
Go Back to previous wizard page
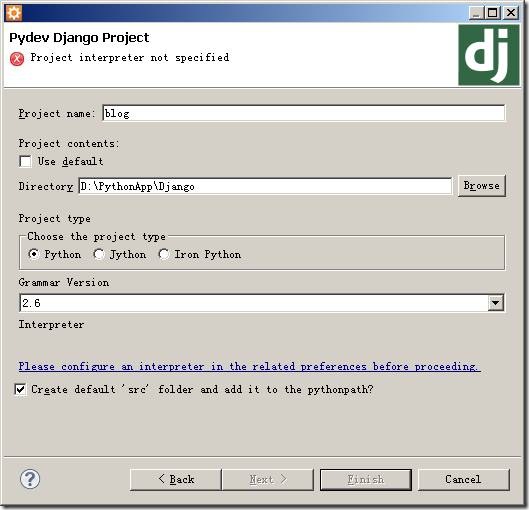pos(175,479)
